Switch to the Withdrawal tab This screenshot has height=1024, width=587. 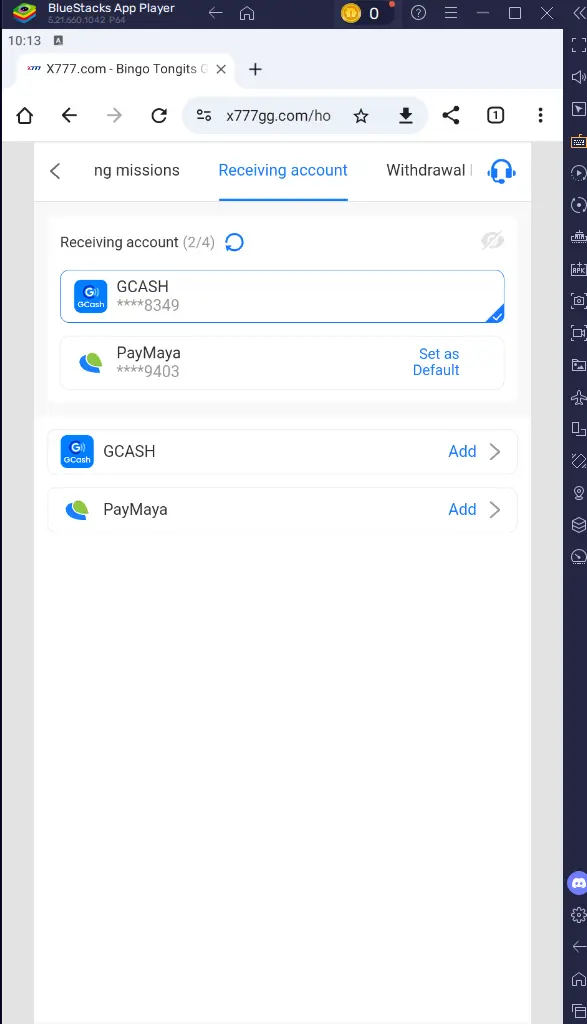426,170
